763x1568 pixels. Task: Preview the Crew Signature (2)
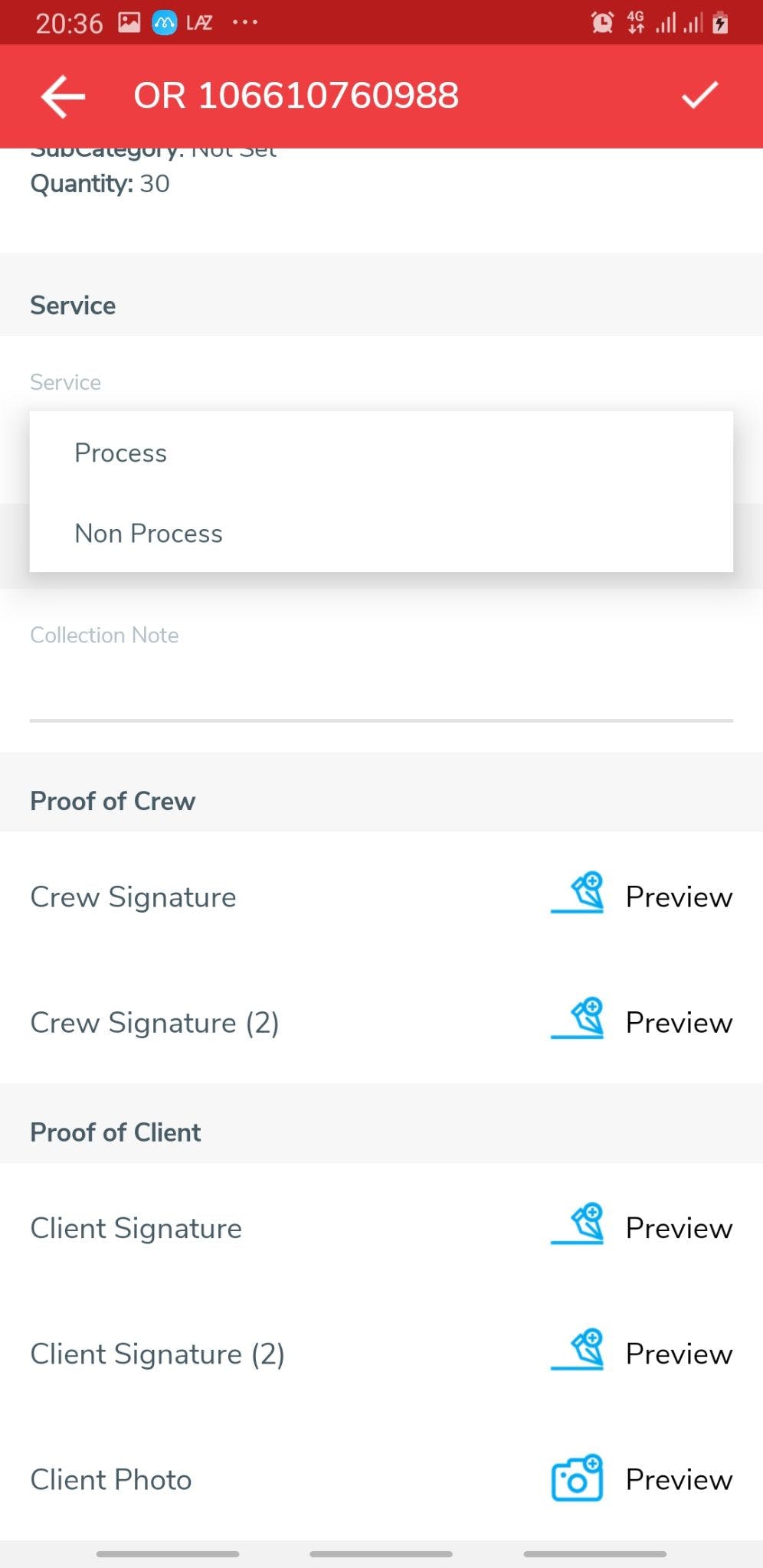(x=679, y=1023)
